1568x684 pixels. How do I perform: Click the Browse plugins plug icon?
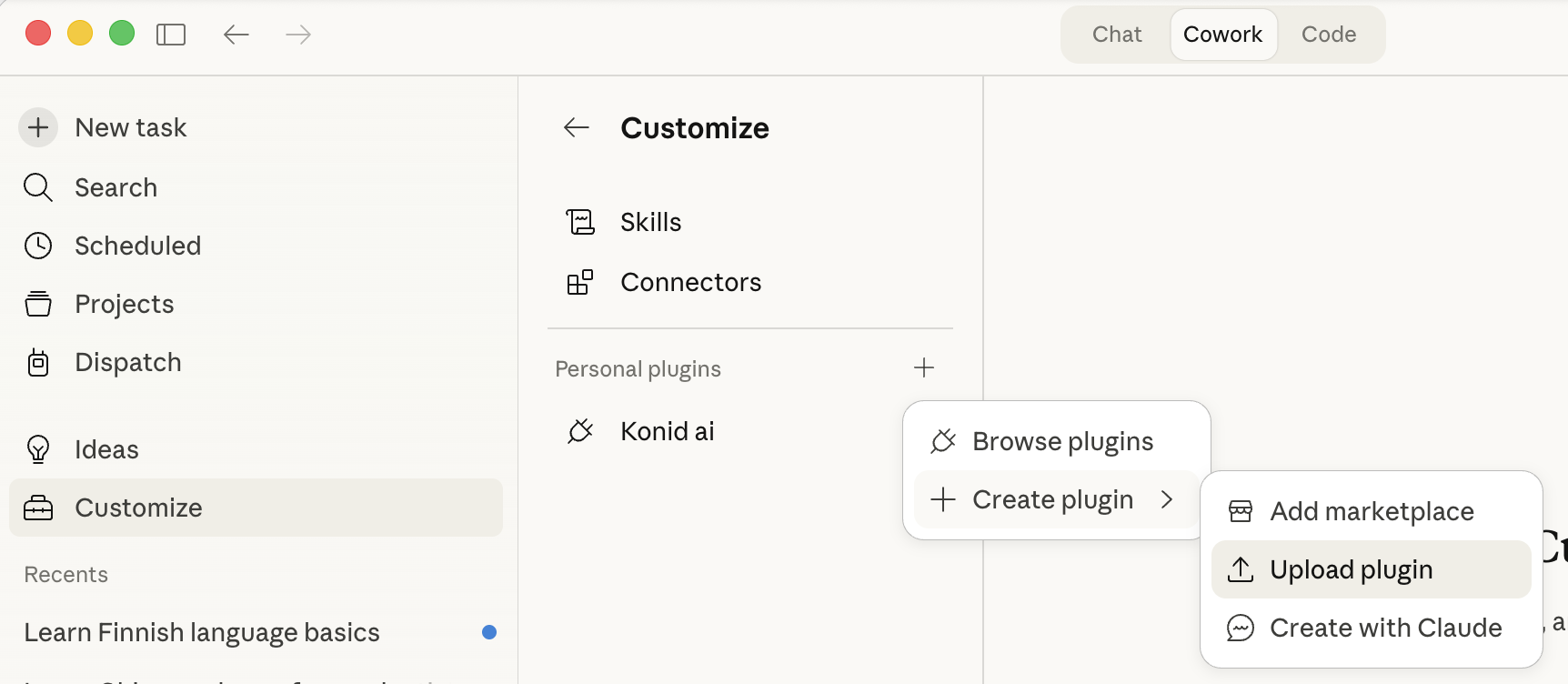coord(943,441)
